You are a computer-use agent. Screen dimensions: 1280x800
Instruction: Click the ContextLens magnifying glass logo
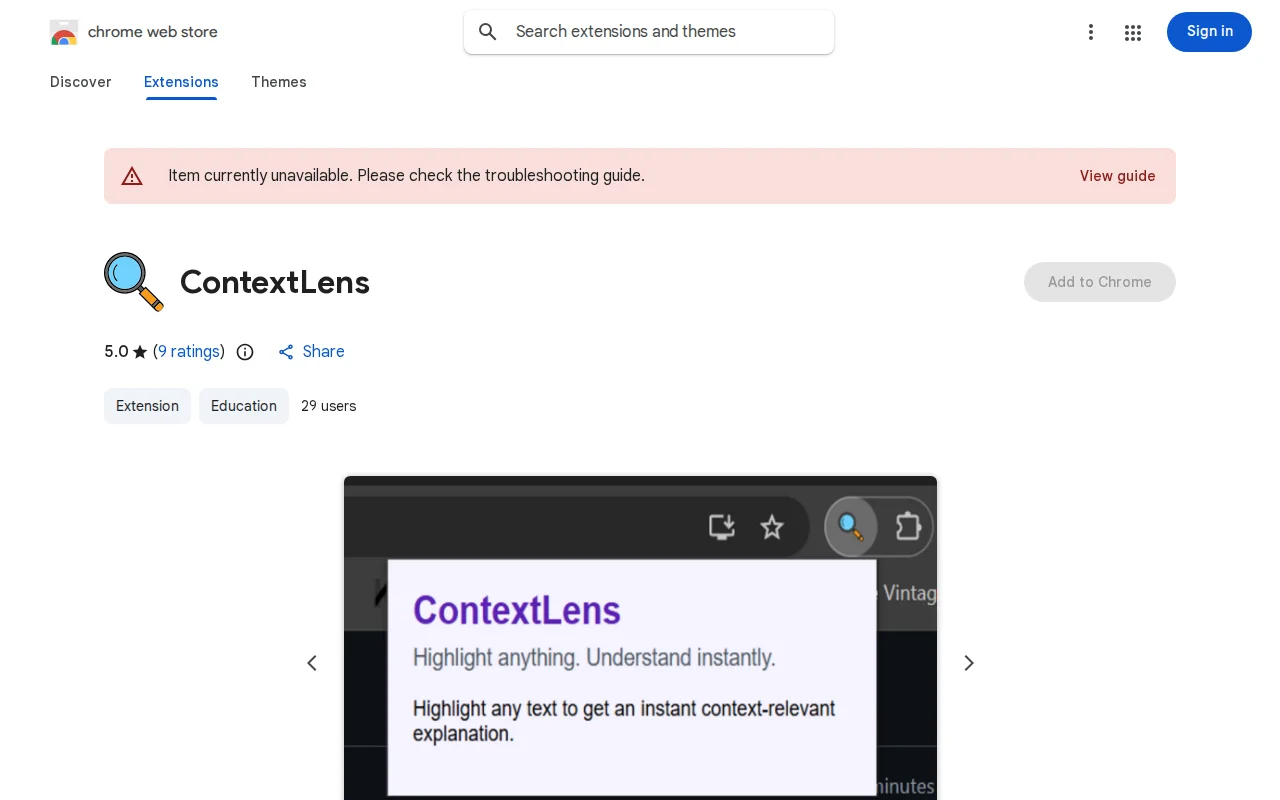[x=134, y=282]
